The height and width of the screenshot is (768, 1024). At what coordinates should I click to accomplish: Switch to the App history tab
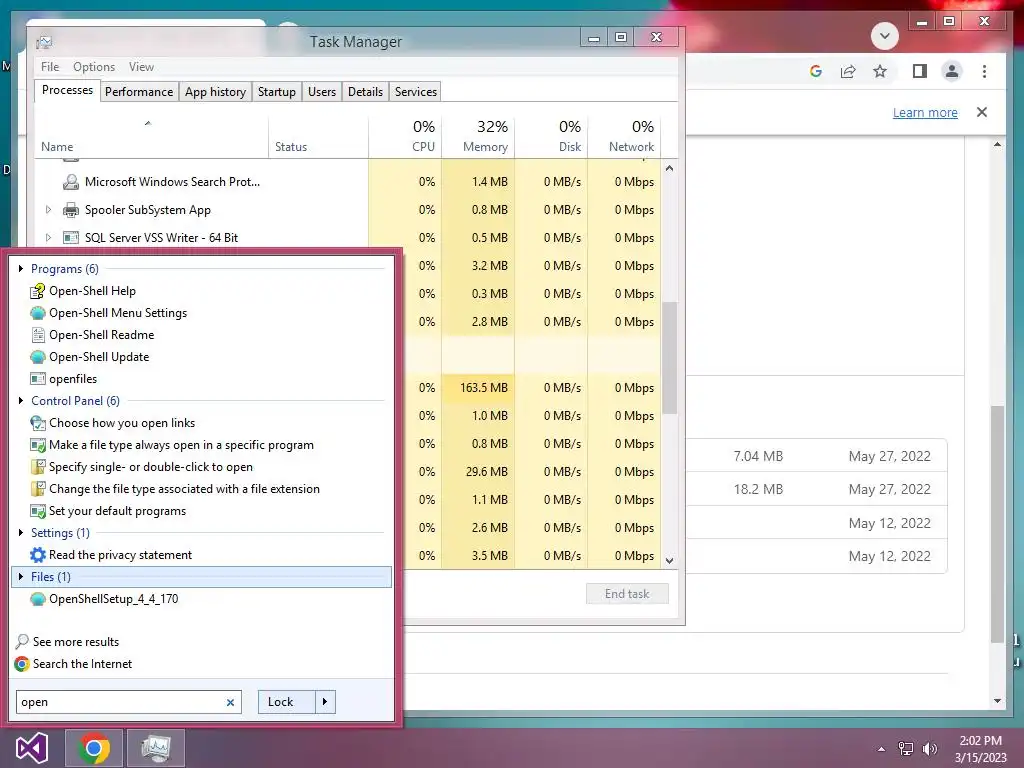[216, 92]
